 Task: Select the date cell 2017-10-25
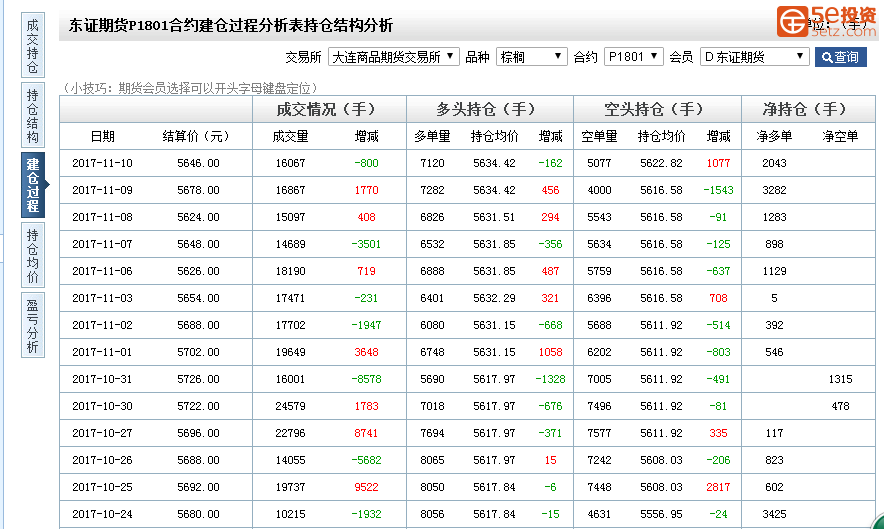[103, 487]
